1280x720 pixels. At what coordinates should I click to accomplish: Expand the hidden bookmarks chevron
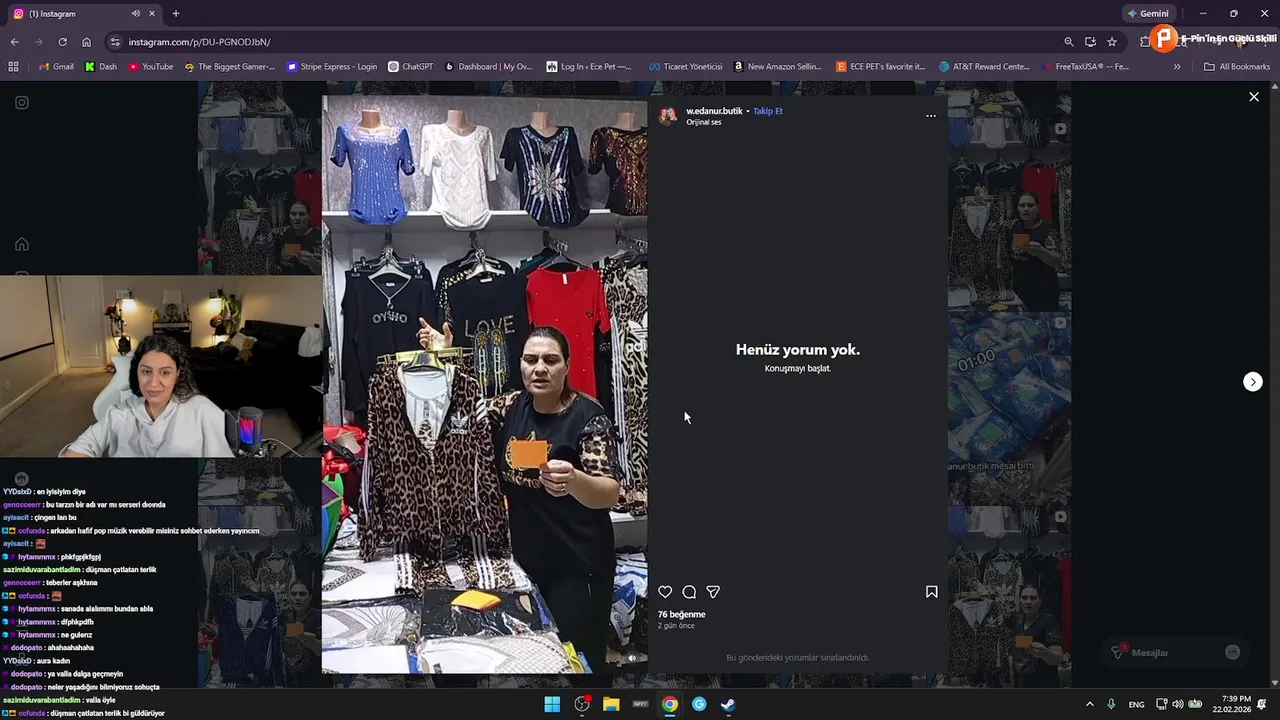(x=1177, y=67)
